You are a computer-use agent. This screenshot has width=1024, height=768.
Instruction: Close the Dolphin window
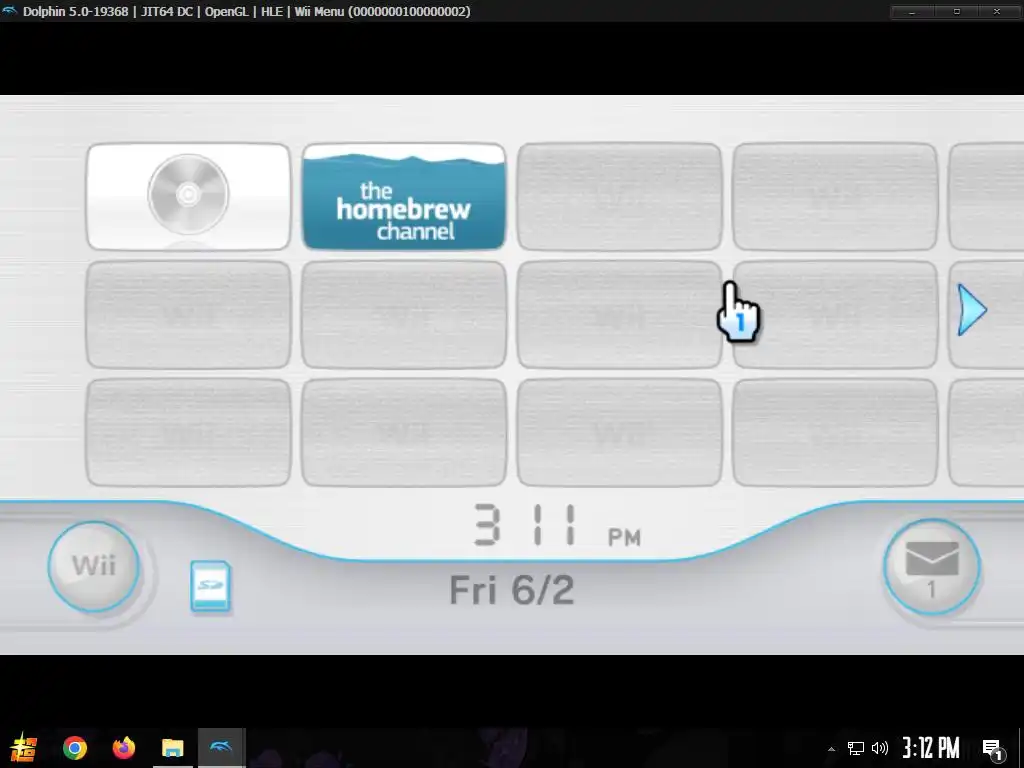click(997, 12)
